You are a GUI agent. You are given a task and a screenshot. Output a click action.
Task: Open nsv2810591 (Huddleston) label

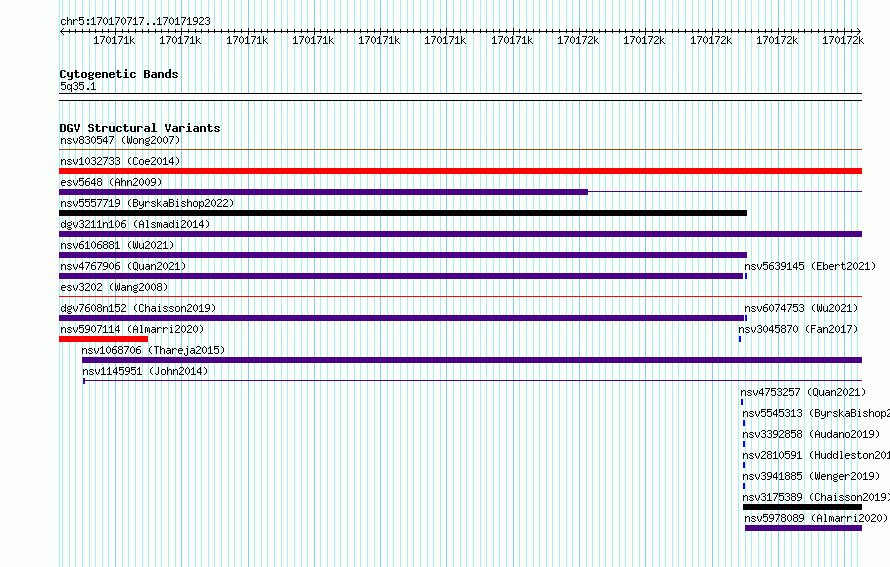816,455
